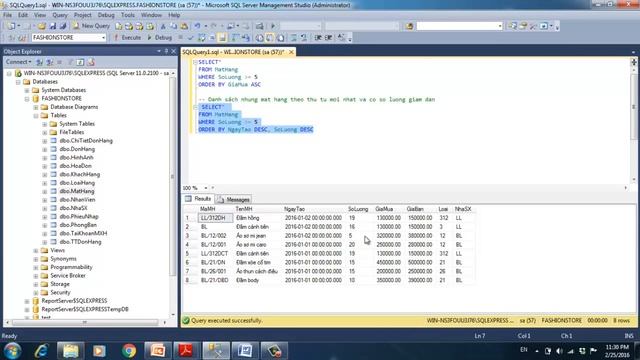The image size is (640, 360).
Task: Click the Find in Files toolbar icon
Action: [x=409, y=26]
